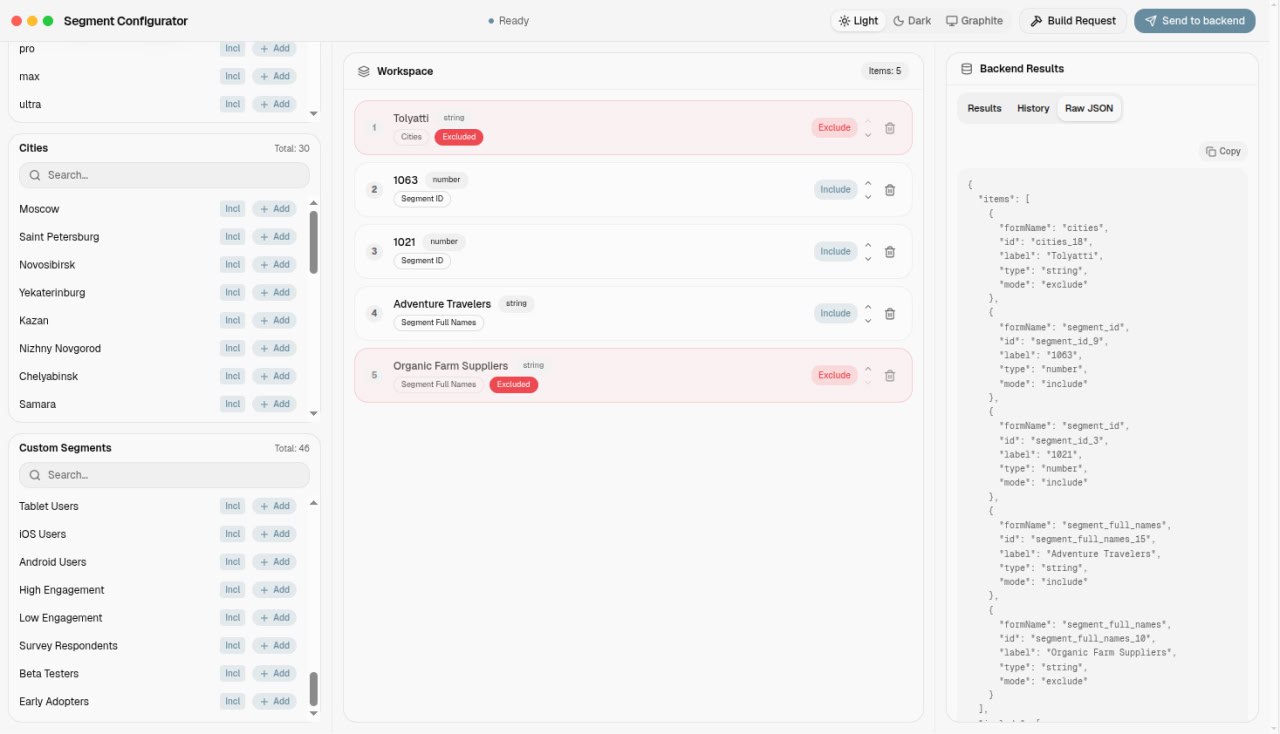The width and height of the screenshot is (1280, 734).
Task: Move Organic Farm Suppliers item up
Action: click(x=868, y=369)
